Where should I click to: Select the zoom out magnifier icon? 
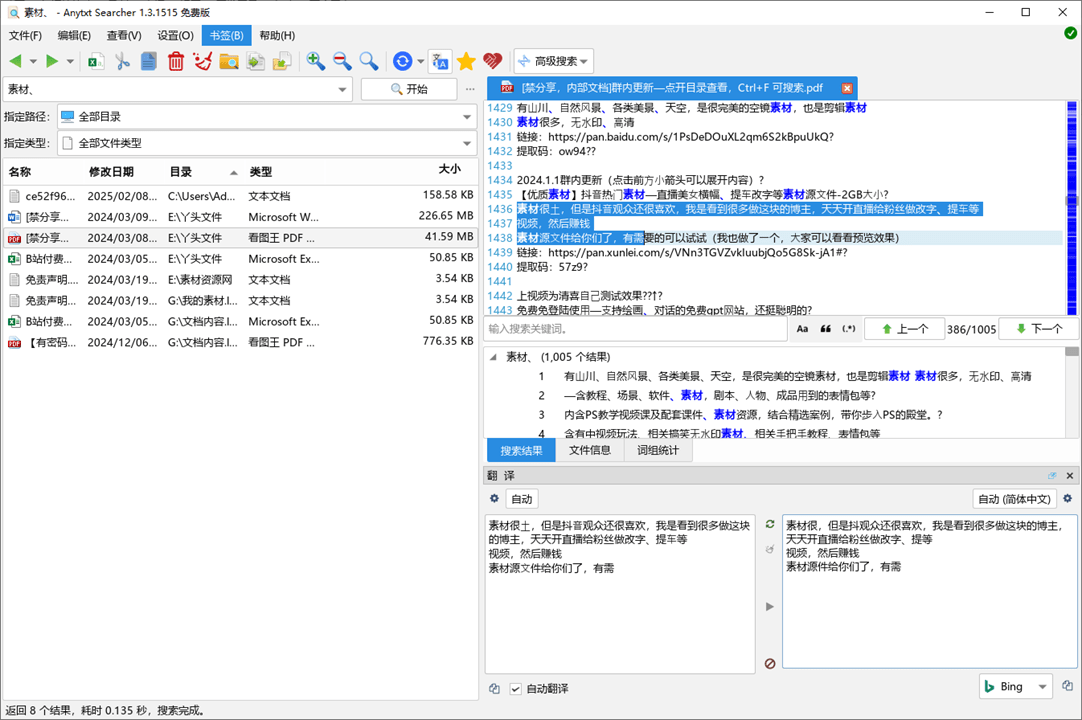coord(340,61)
